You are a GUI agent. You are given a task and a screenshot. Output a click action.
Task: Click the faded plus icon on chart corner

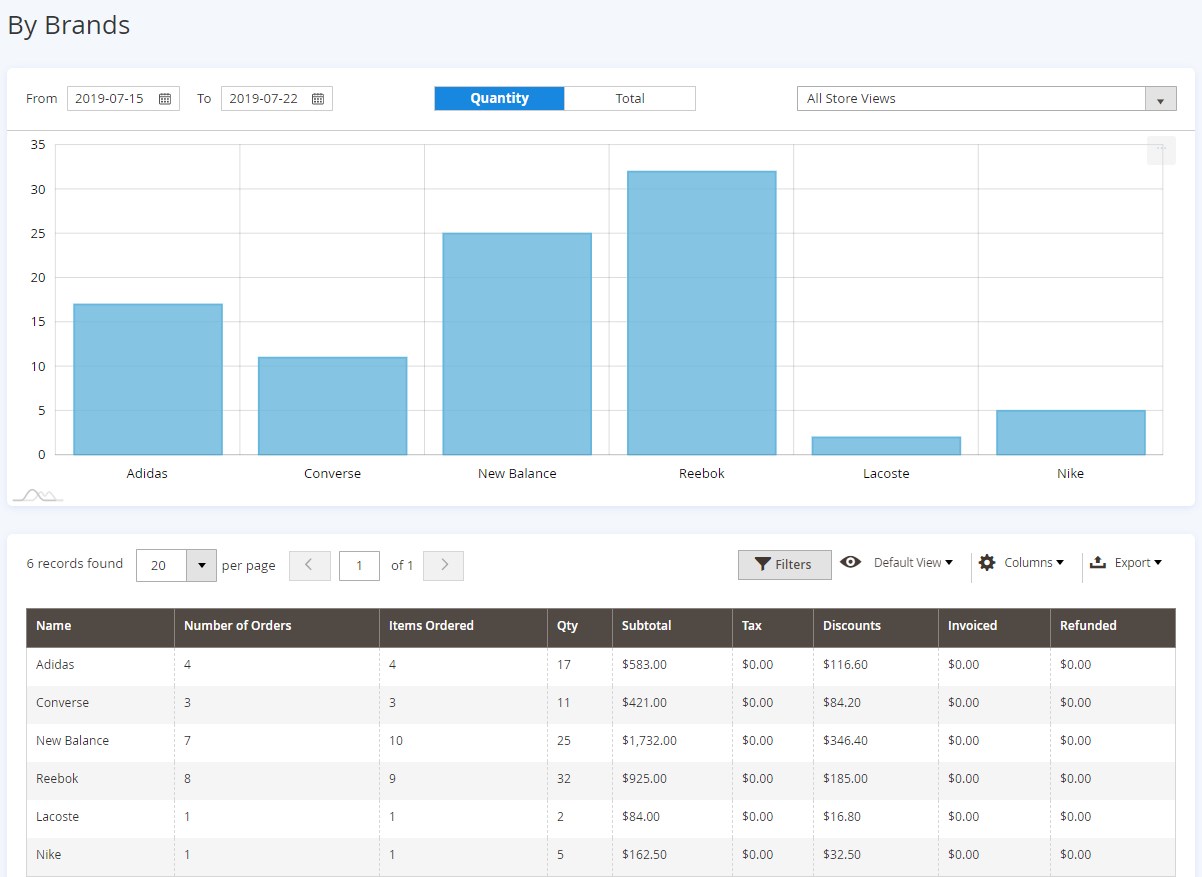coord(1161,150)
